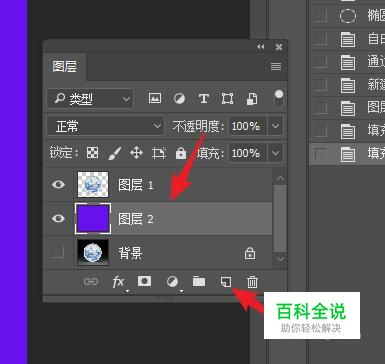Screen dimensions: 385x364
Task: Collapse the layers panel double-arrow
Action: (261, 47)
